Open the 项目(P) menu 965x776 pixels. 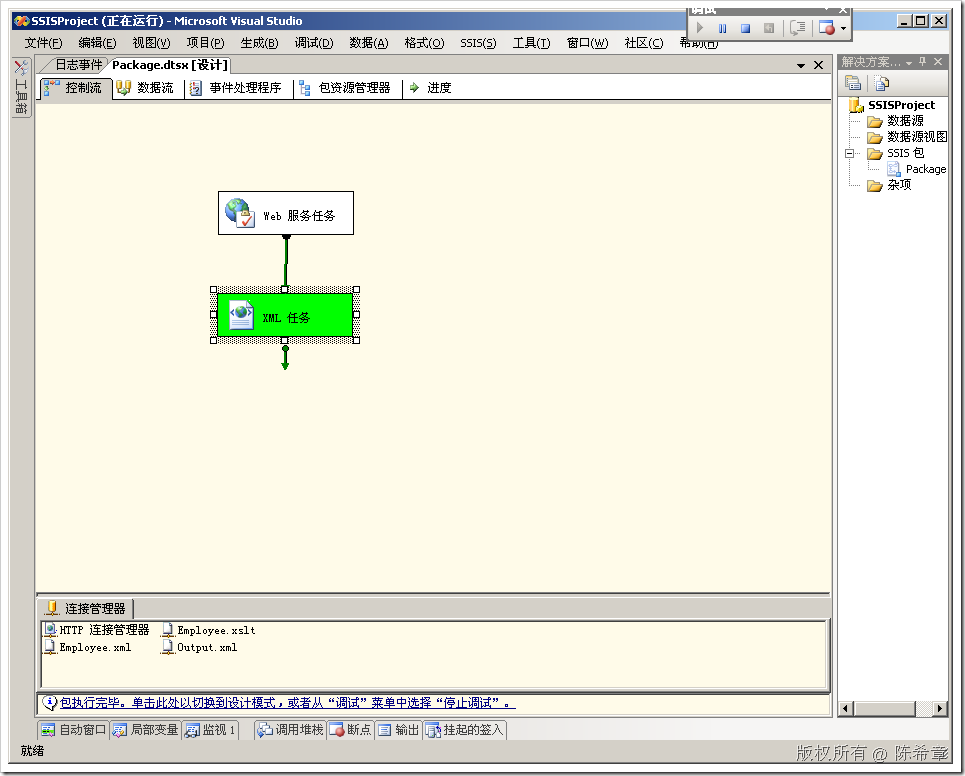(206, 43)
